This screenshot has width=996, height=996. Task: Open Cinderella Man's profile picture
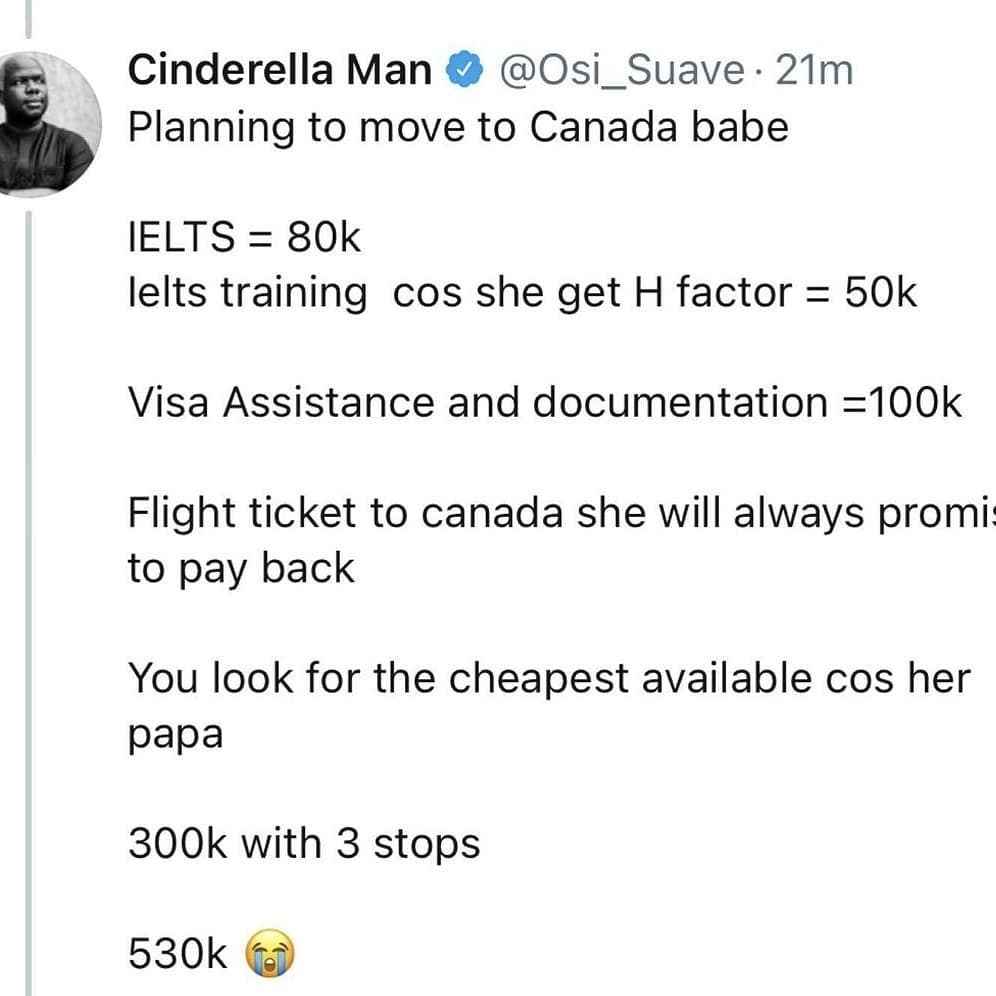coord(46,124)
